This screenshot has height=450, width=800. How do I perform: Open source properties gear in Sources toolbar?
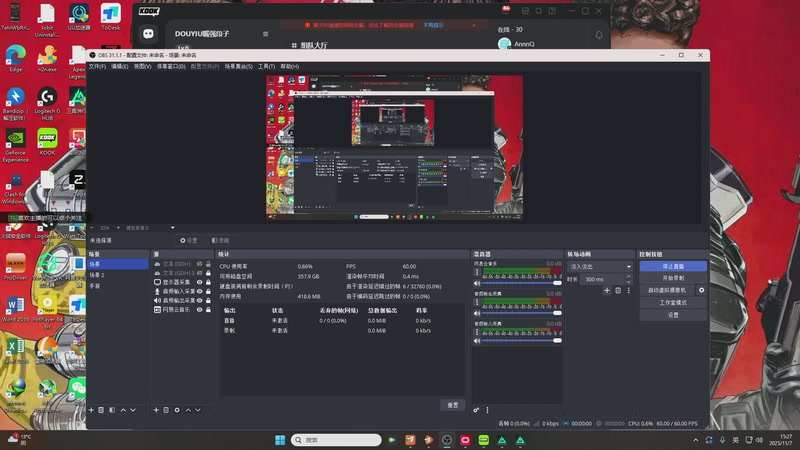[177, 410]
